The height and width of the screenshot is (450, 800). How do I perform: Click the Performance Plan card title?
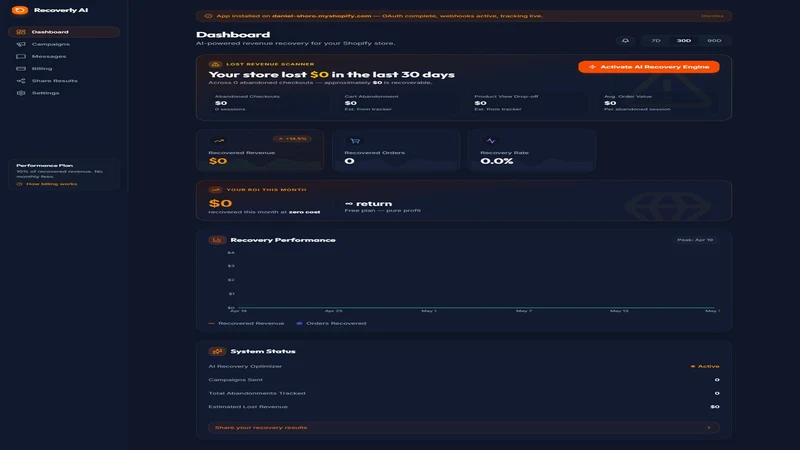pos(44,165)
